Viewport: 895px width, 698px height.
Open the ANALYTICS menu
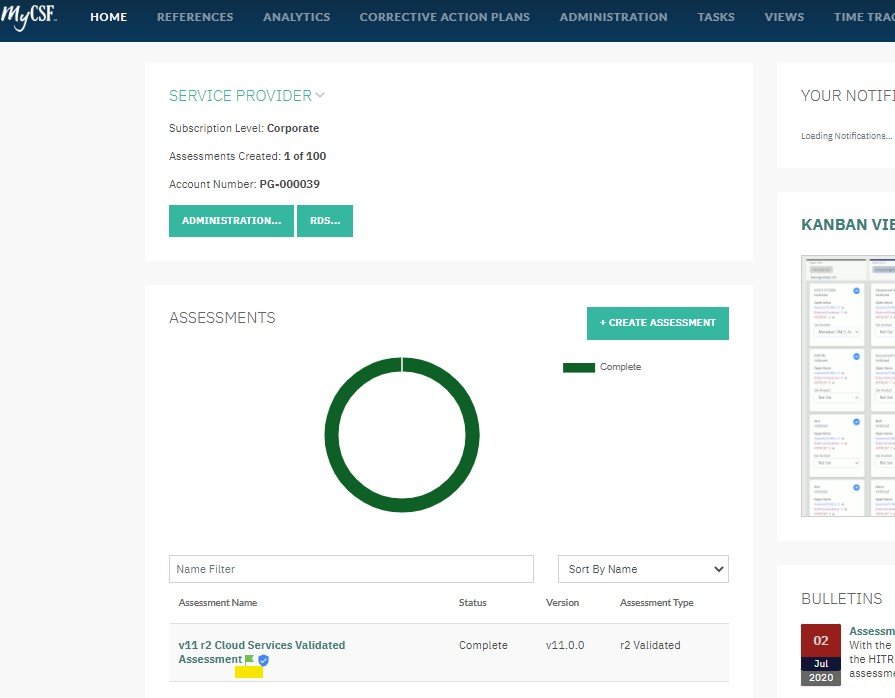(x=297, y=17)
